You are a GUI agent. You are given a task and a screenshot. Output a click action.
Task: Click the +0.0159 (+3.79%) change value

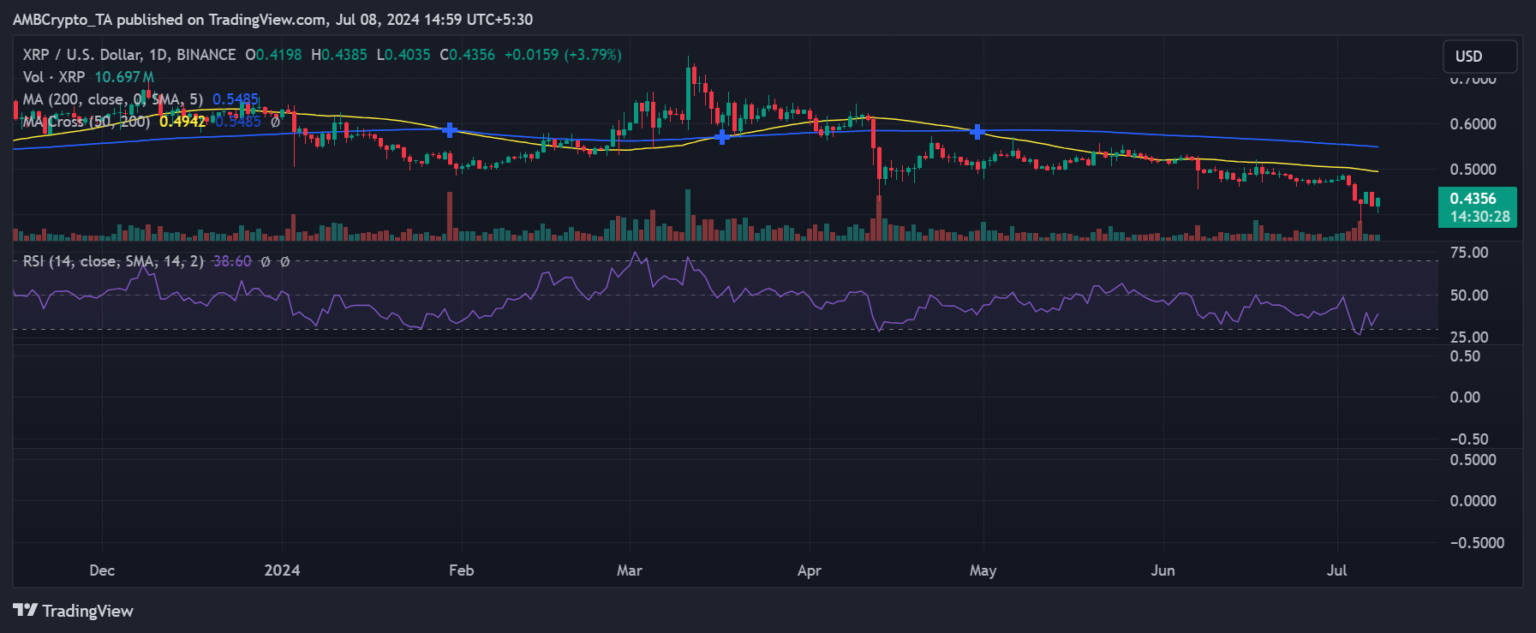click(x=562, y=55)
